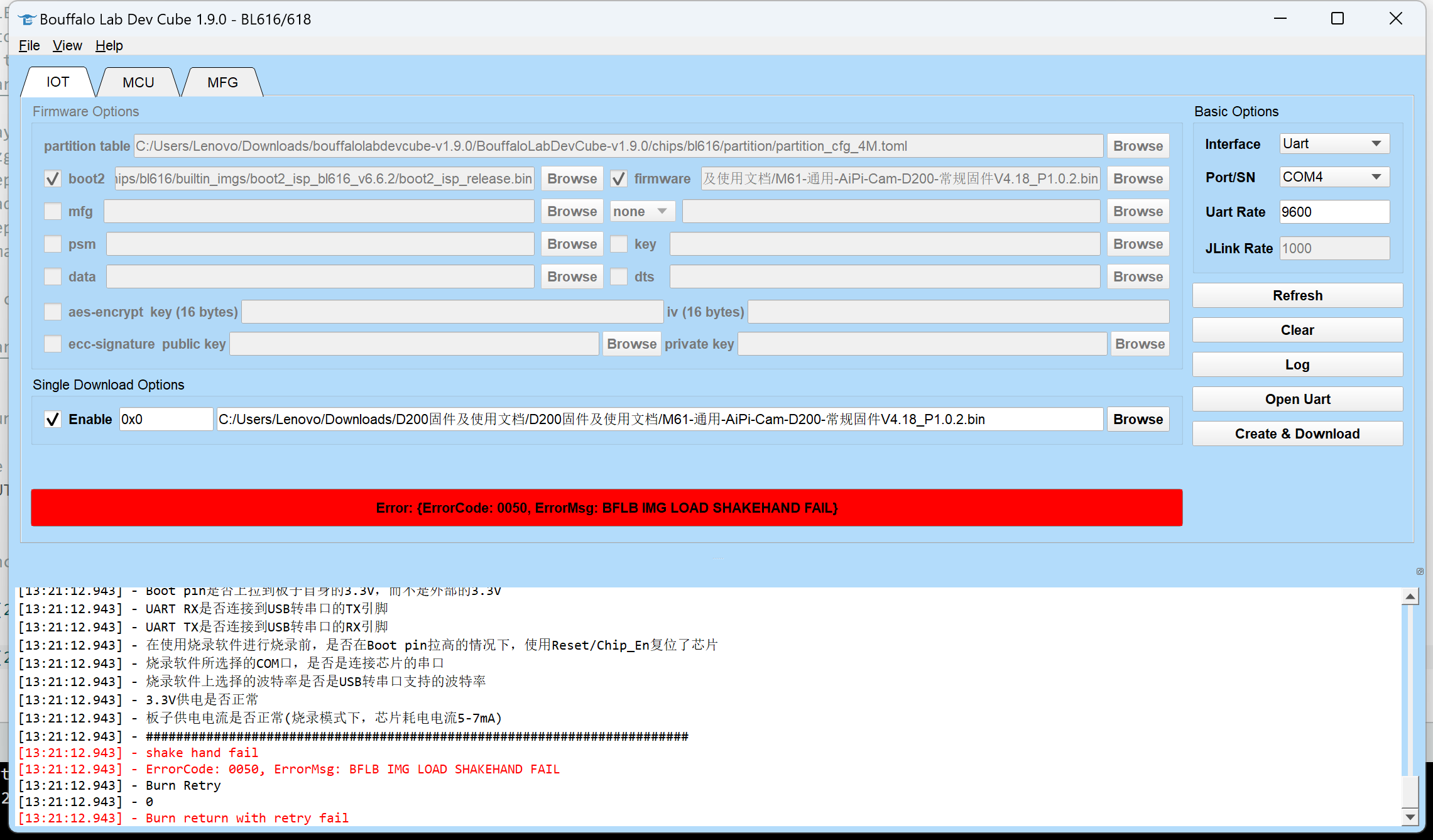Viewport: 1433px width, 840px height.
Task: Browse for boot2 file
Action: coord(572,179)
